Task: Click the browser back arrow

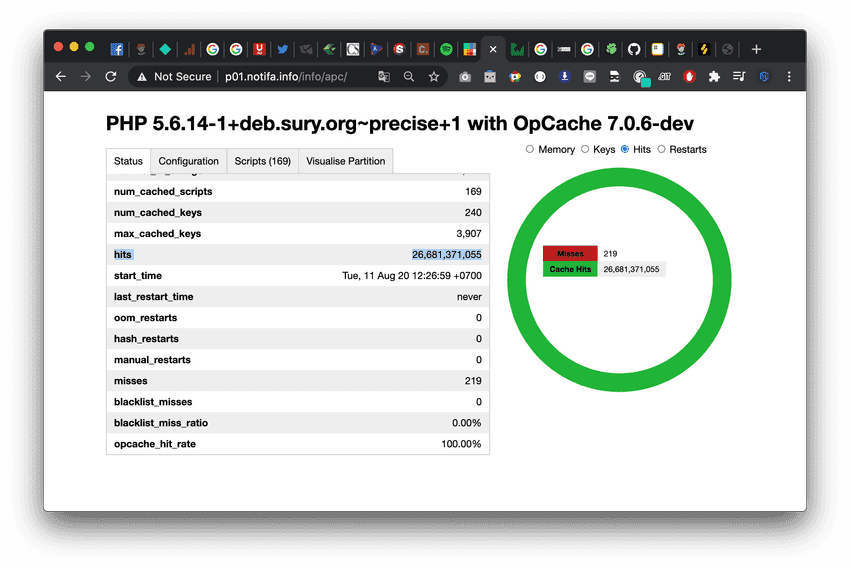Action: (x=61, y=77)
